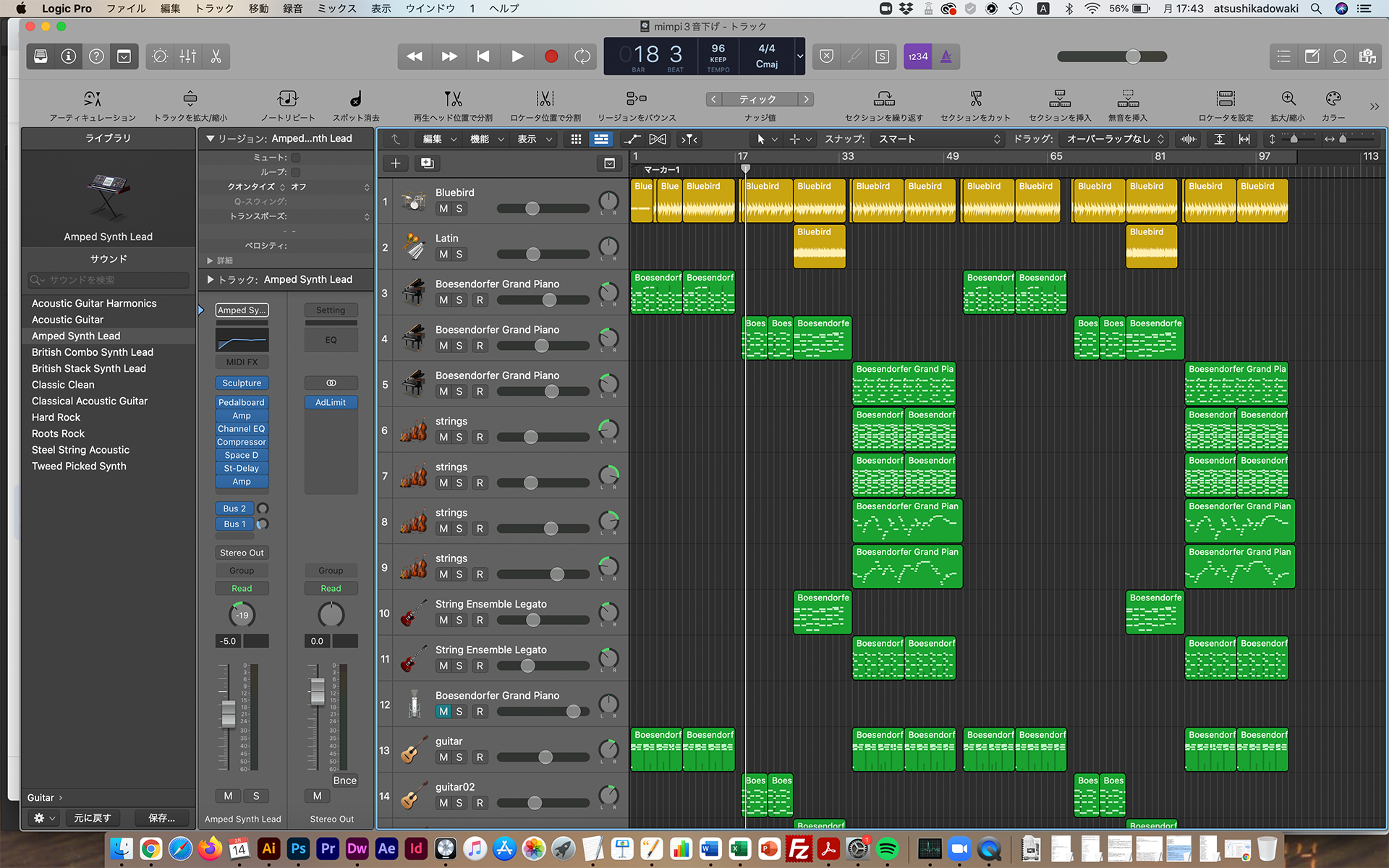Open the Mix menu in menu bar
The height and width of the screenshot is (868, 1389).
pos(337,9)
